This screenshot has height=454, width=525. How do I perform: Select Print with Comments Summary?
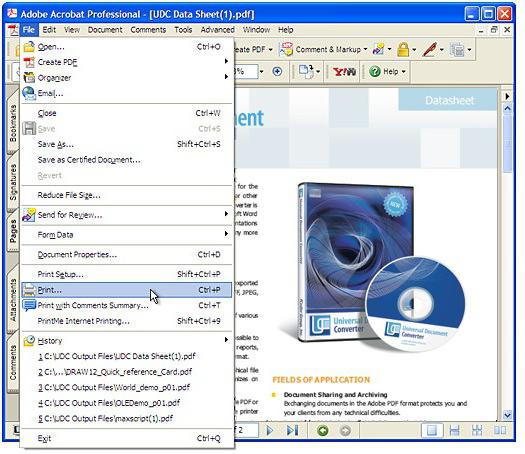click(127, 305)
